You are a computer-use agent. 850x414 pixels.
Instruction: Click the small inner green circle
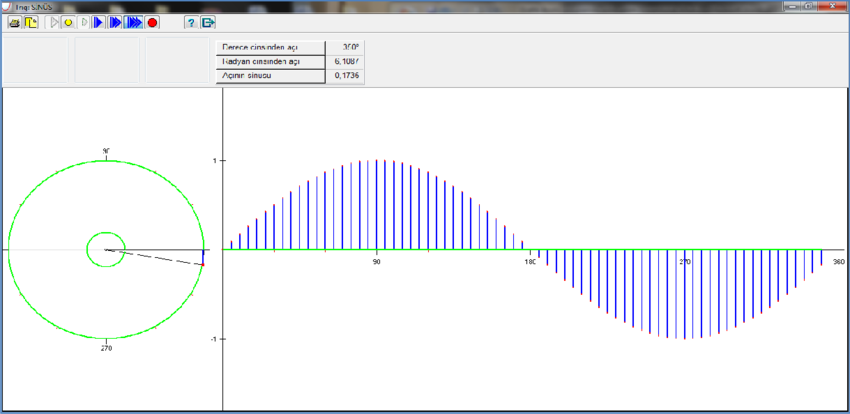click(88, 250)
